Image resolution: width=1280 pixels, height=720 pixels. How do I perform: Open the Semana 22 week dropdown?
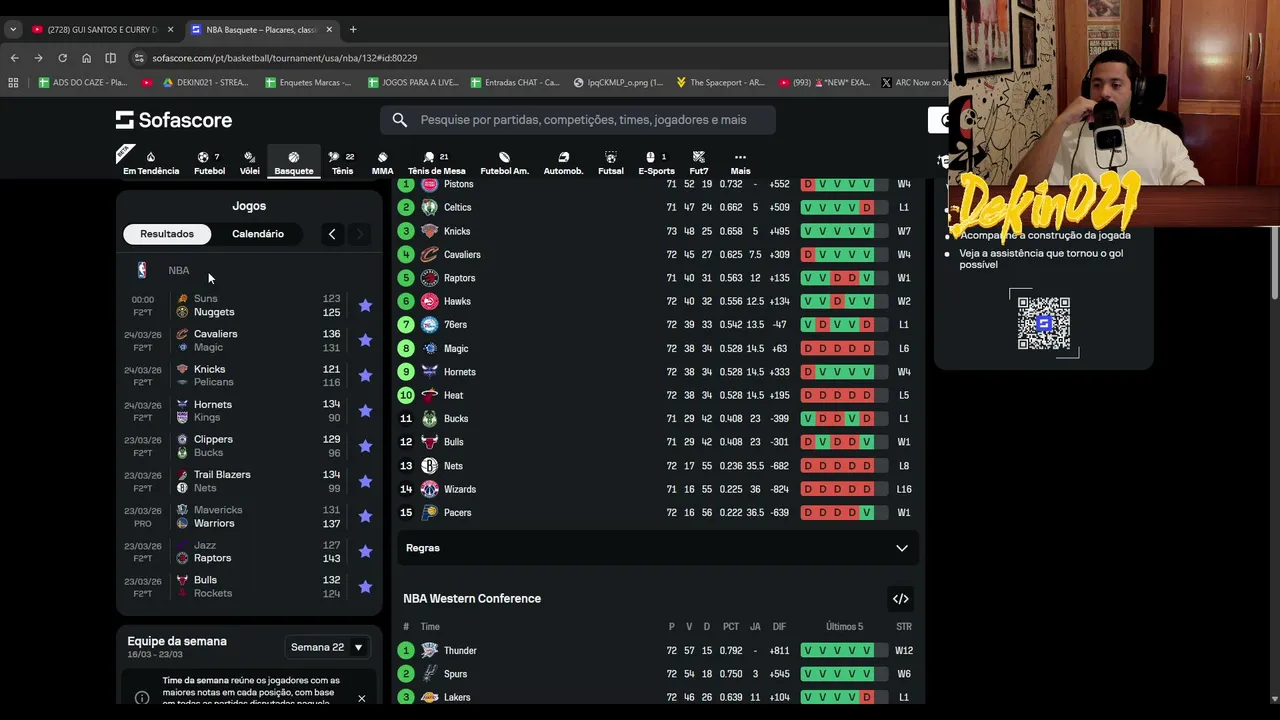coord(327,647)
